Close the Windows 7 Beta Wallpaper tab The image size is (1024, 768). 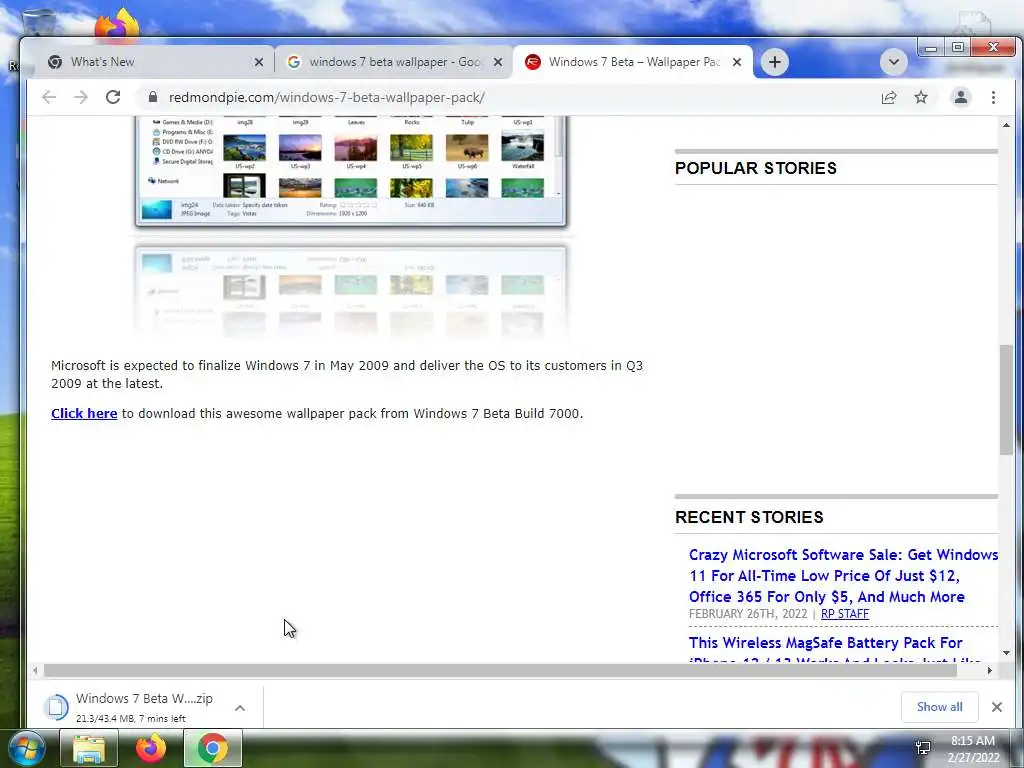pos(737,62)
